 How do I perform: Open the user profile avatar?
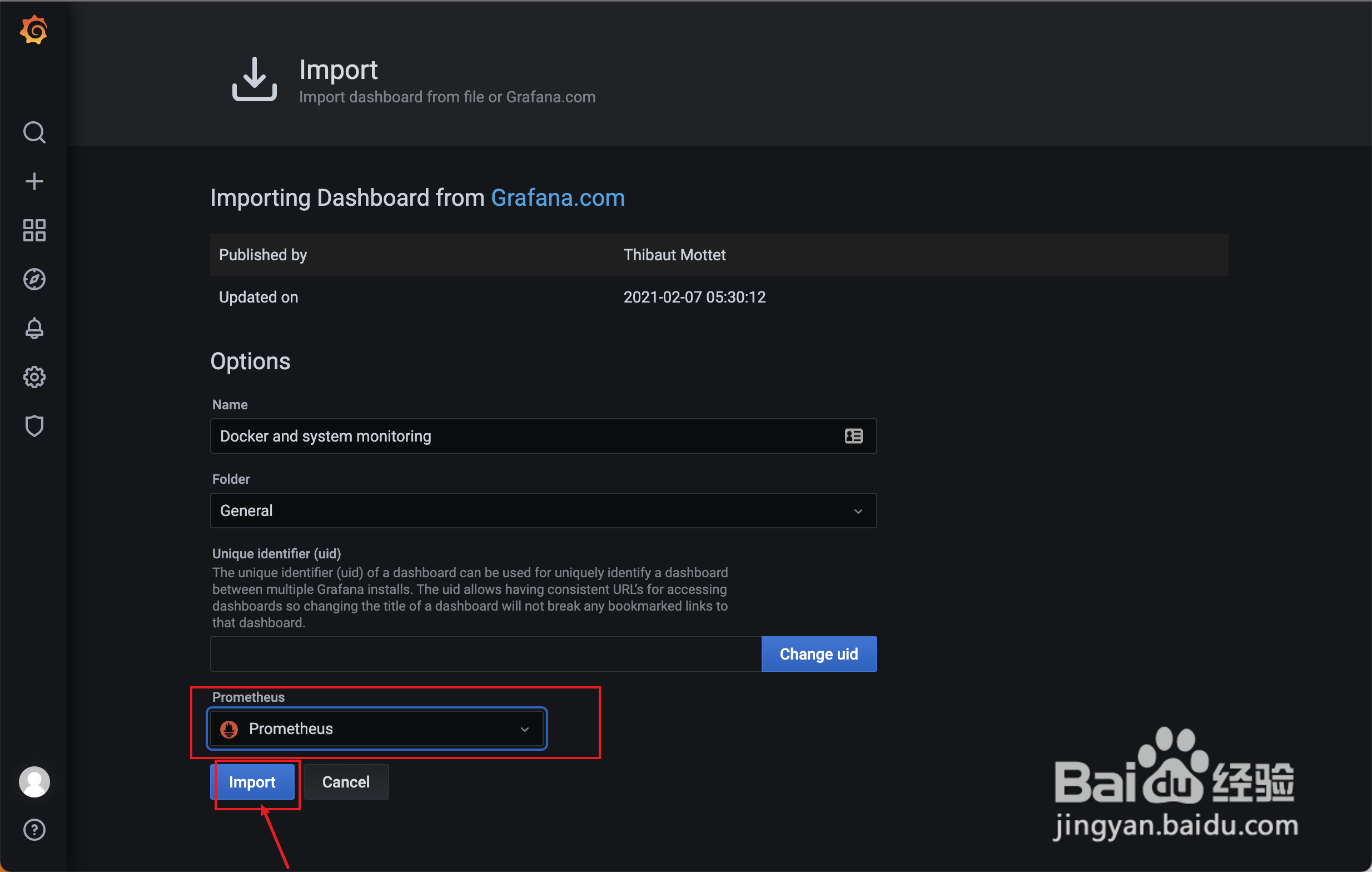click(x=34, y=782)
